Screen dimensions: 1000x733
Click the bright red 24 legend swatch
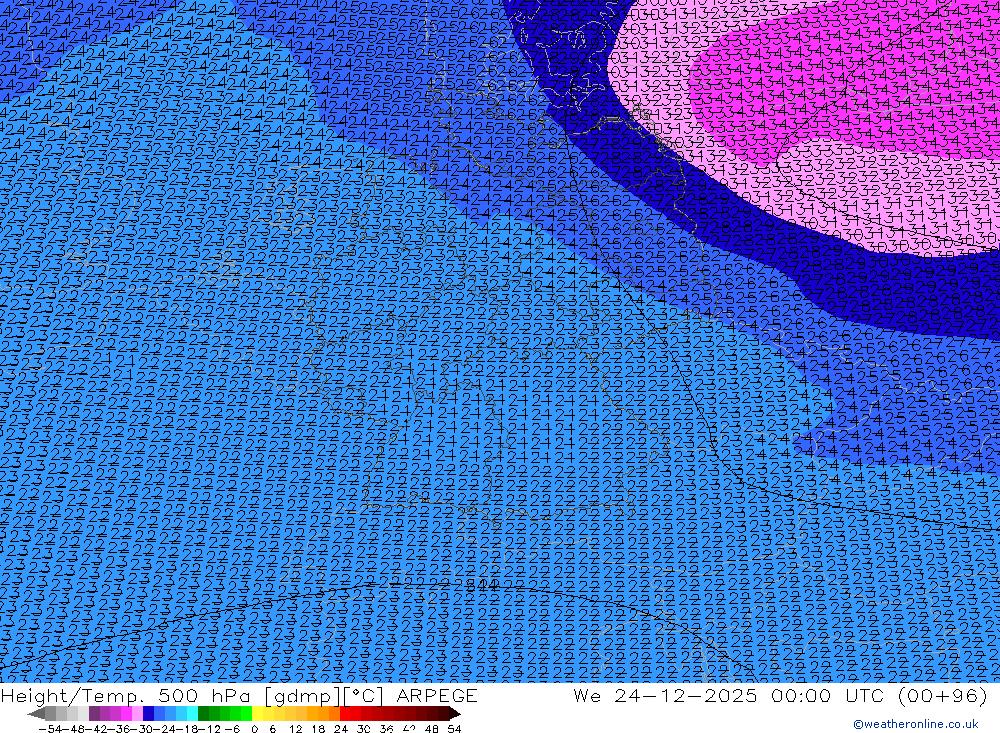point(345,713)
